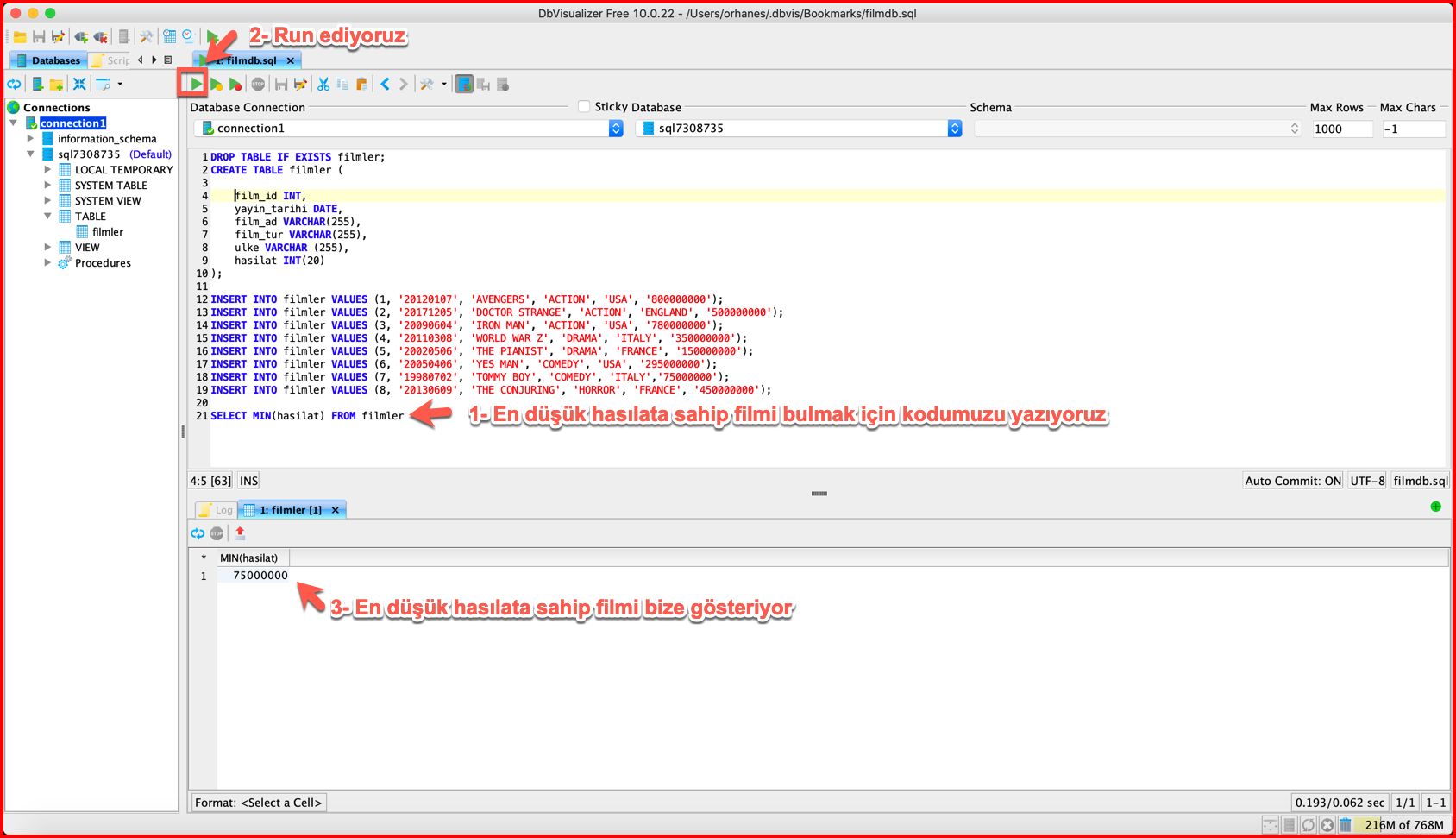Image resolution: width=1456 pixels, height=838 pixels.
Task: Click the execute buffer icon with red dot
Action: point(235,85)
